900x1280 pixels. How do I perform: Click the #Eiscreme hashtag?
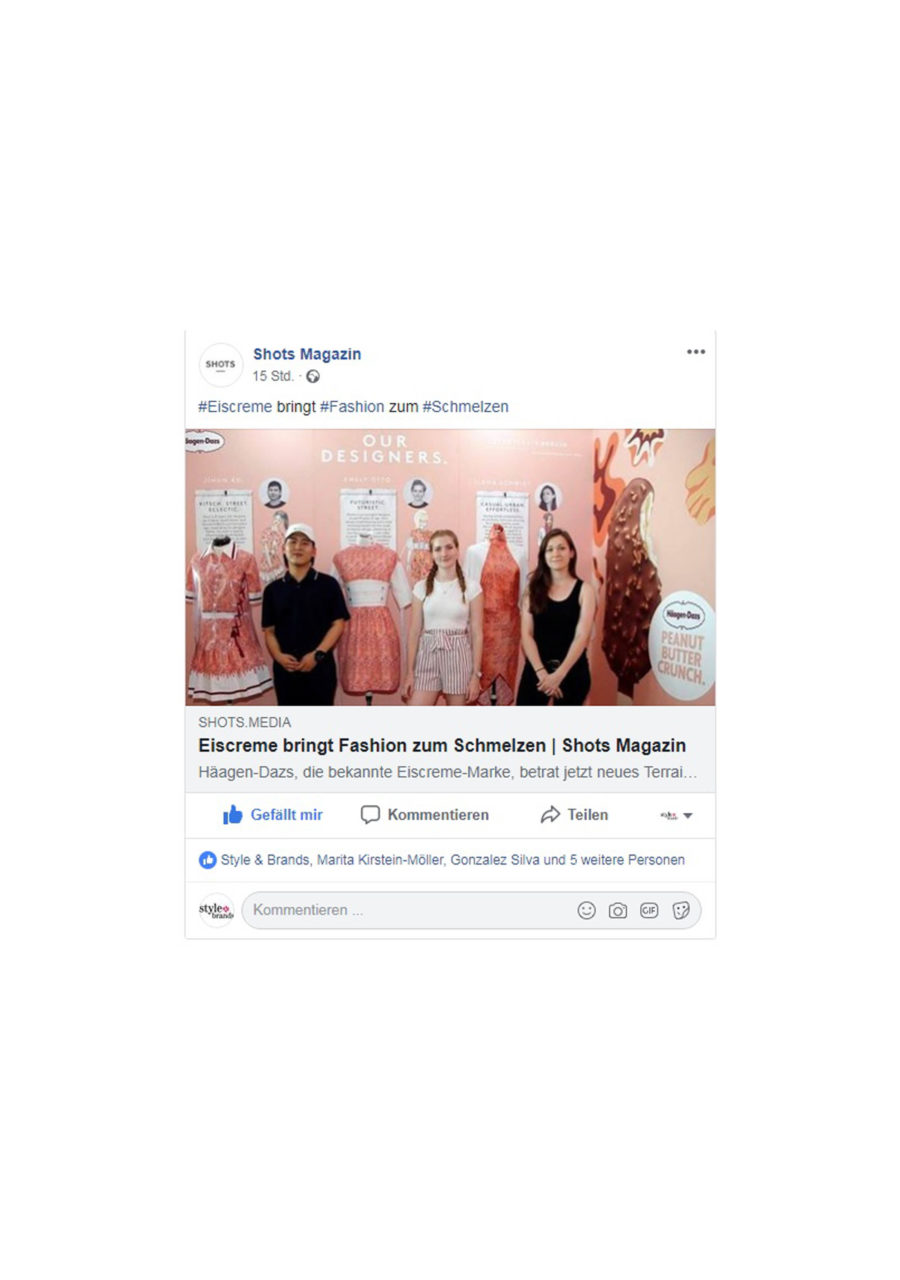(235, 407)
